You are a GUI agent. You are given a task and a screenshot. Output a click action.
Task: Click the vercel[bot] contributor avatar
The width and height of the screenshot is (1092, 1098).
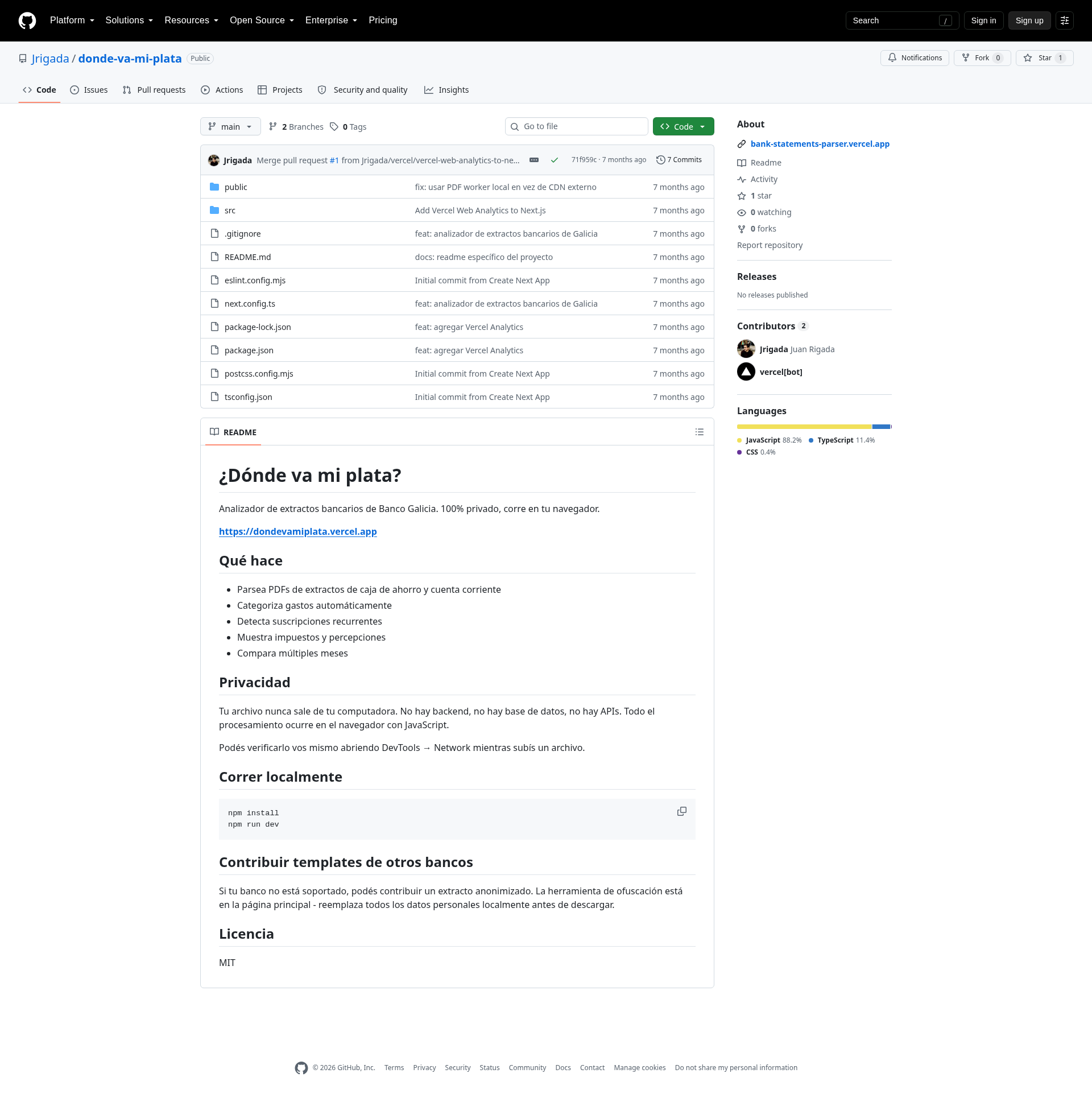(x=746, y=372)
